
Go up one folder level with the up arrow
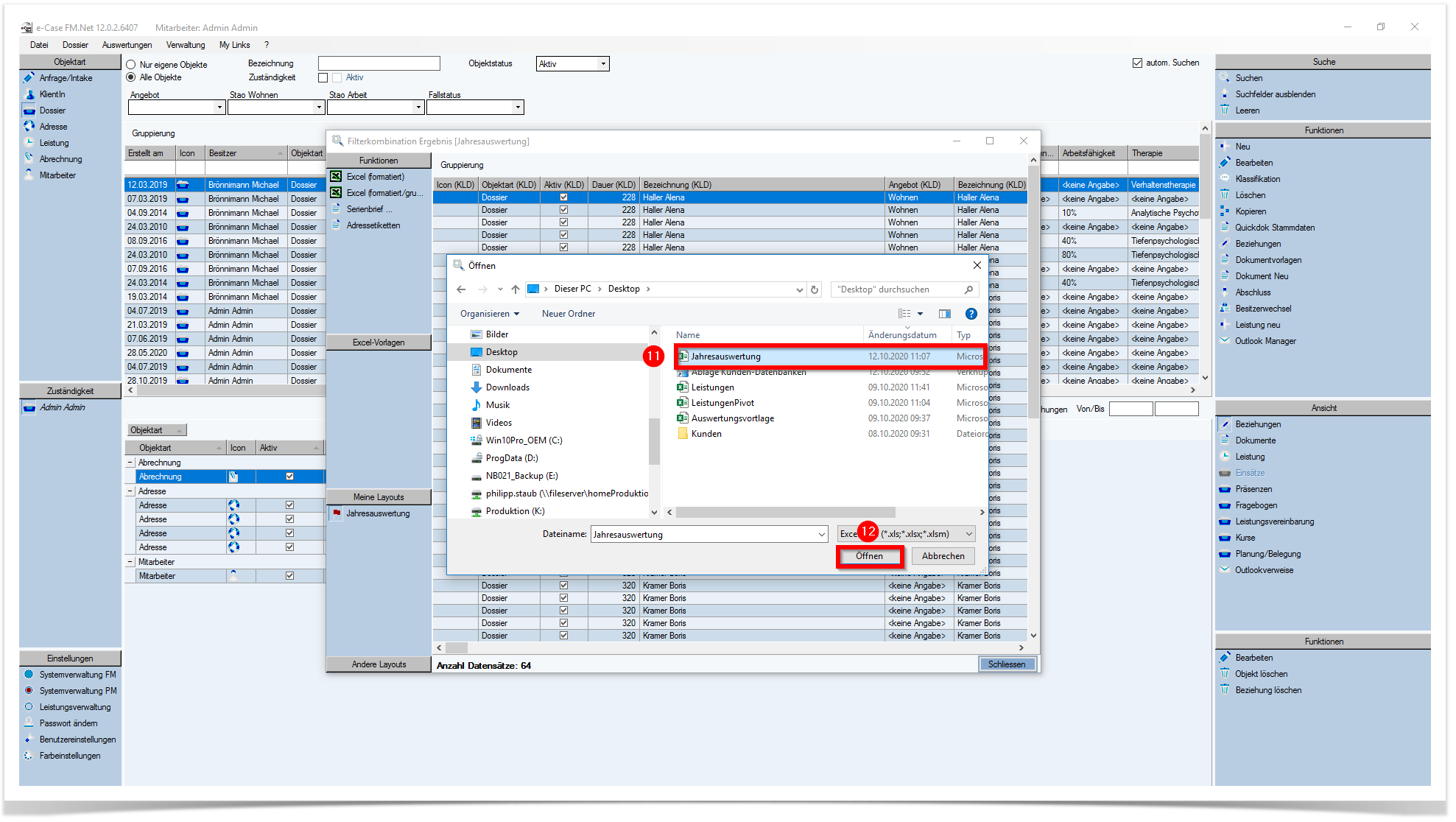tap(516, 289)
